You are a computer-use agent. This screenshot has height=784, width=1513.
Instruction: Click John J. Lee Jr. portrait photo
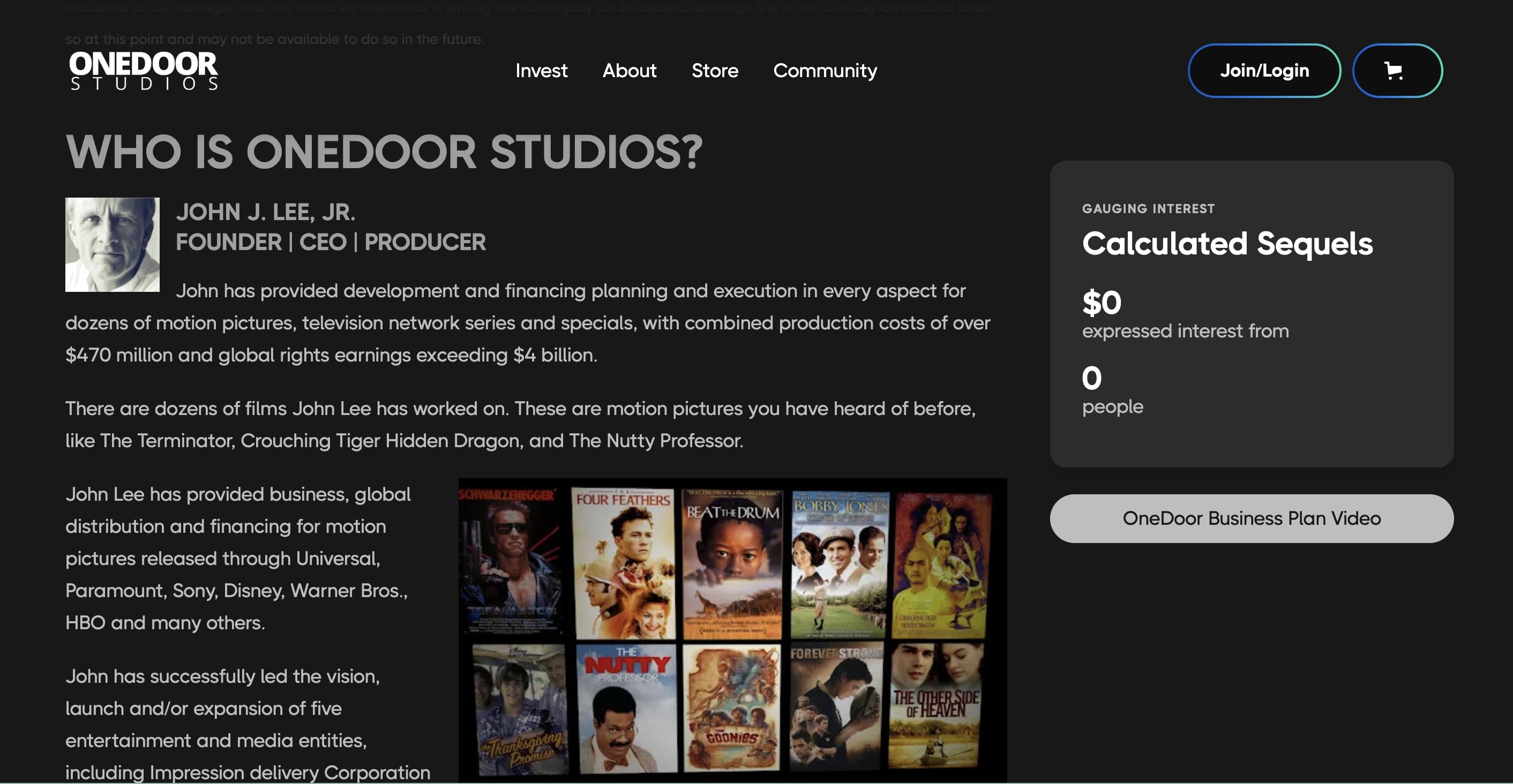112,244
